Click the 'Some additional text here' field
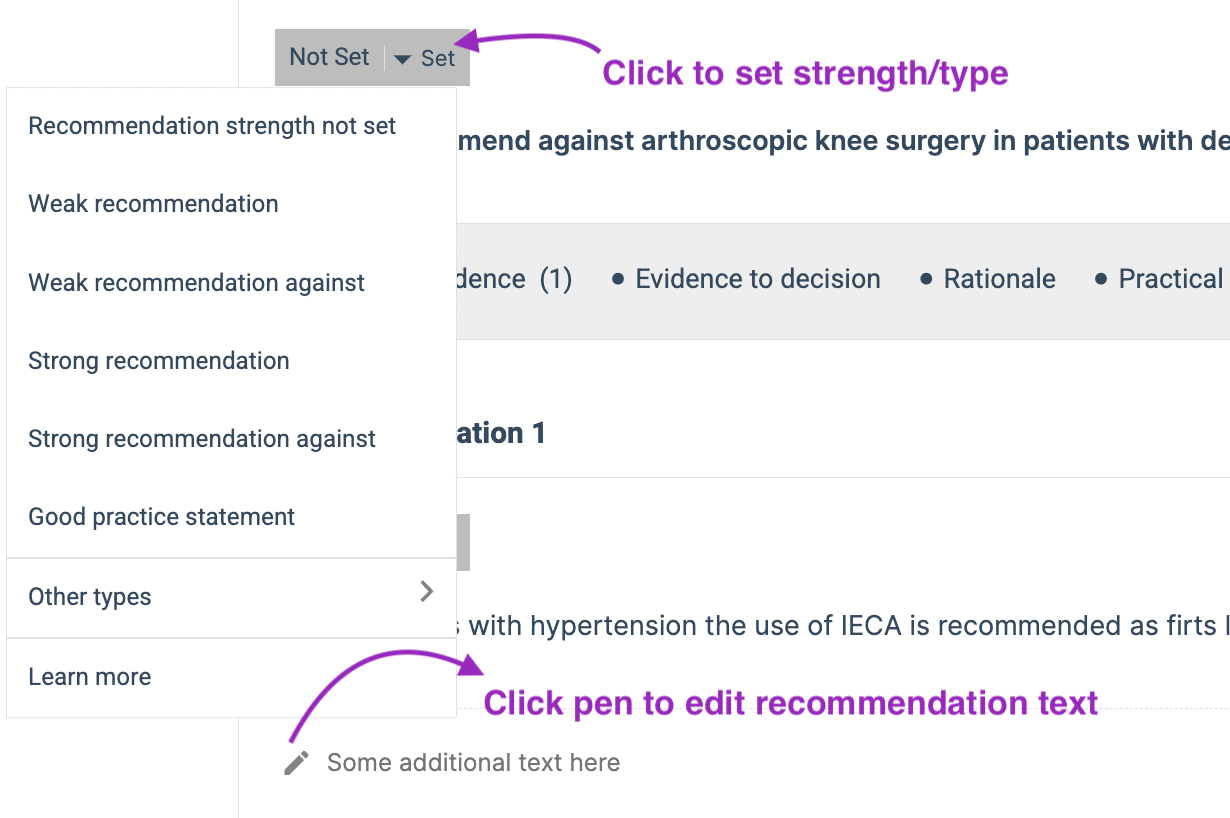This screenshot has width=1230, height=818. pyautogui.click(x=473, y=763)
